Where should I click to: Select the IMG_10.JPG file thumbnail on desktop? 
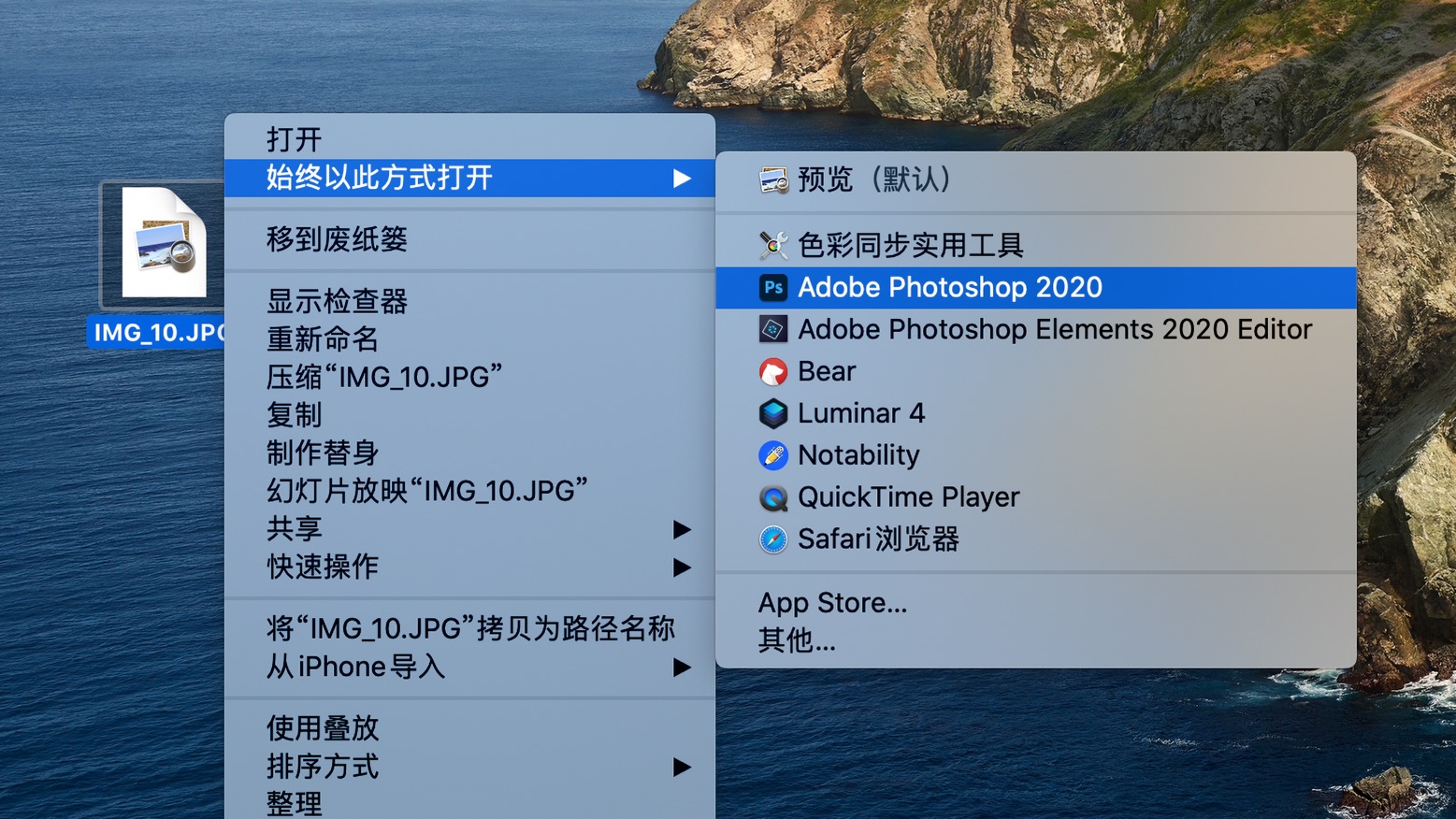[164, 243]
